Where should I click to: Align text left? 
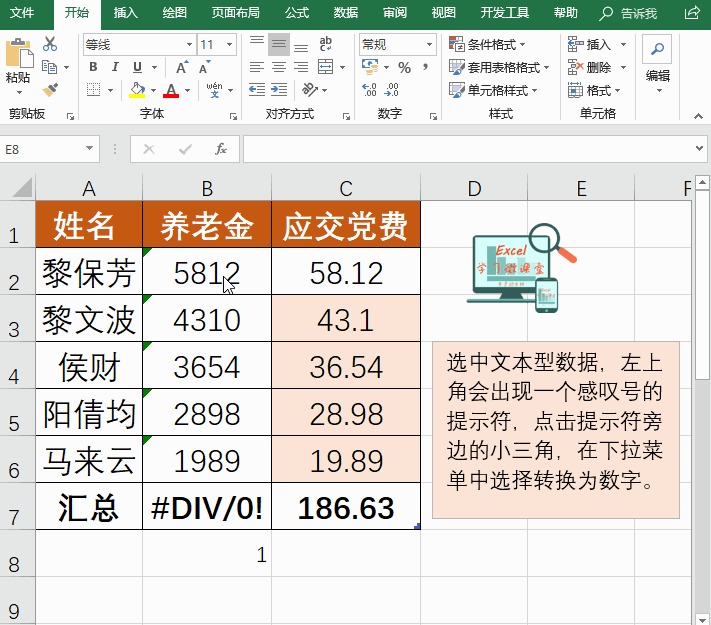click(x=257, y=67)
